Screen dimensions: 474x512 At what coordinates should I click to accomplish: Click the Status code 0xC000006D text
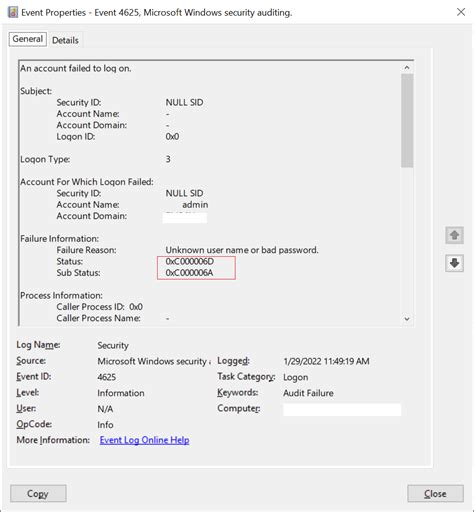tap(189, 262)
